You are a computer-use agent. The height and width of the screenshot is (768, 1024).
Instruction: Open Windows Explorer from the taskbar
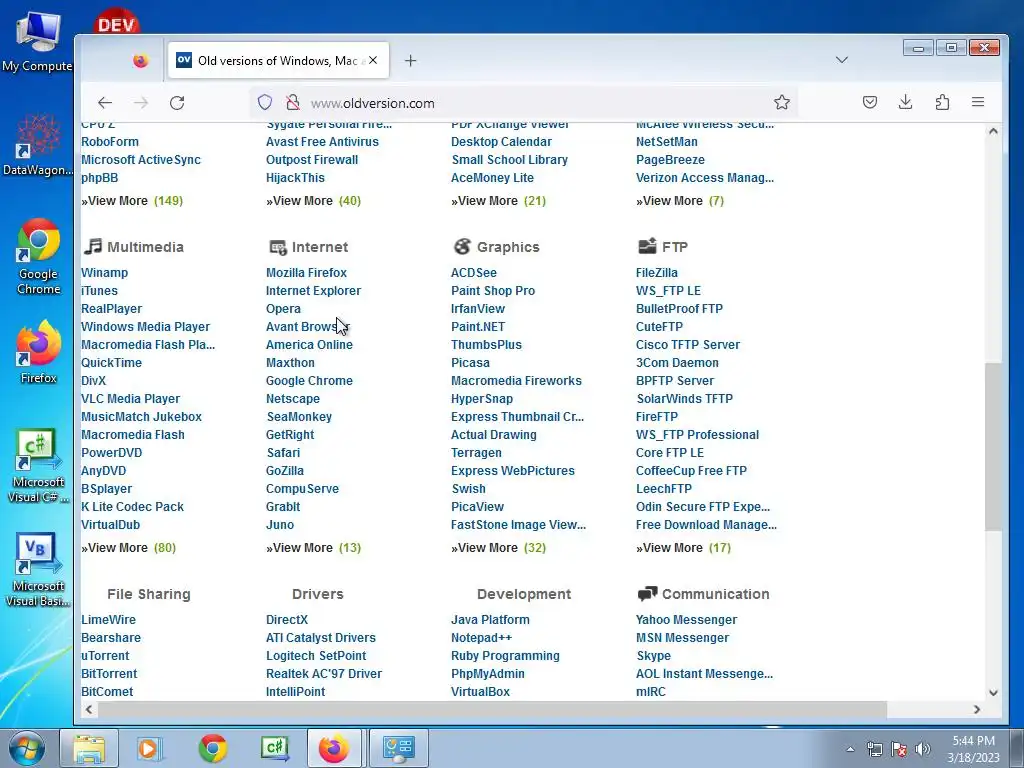pyautogui.click(x=89, y=748)
